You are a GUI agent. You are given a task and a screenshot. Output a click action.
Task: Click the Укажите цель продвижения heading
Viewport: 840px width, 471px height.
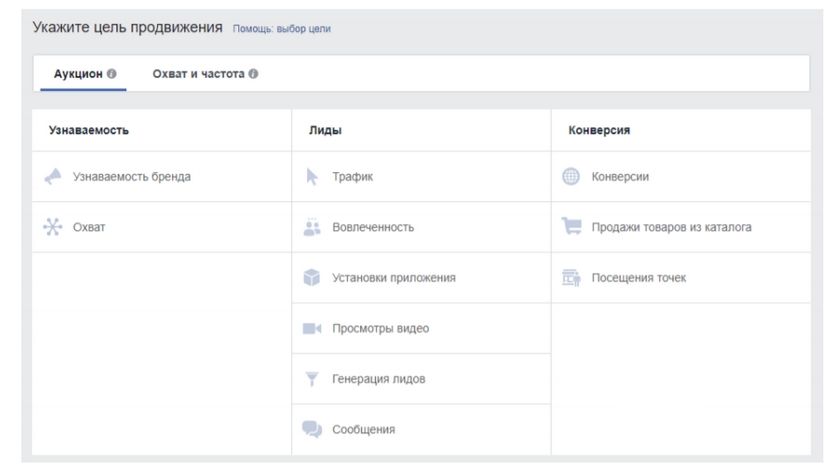[x=128, y=27]
